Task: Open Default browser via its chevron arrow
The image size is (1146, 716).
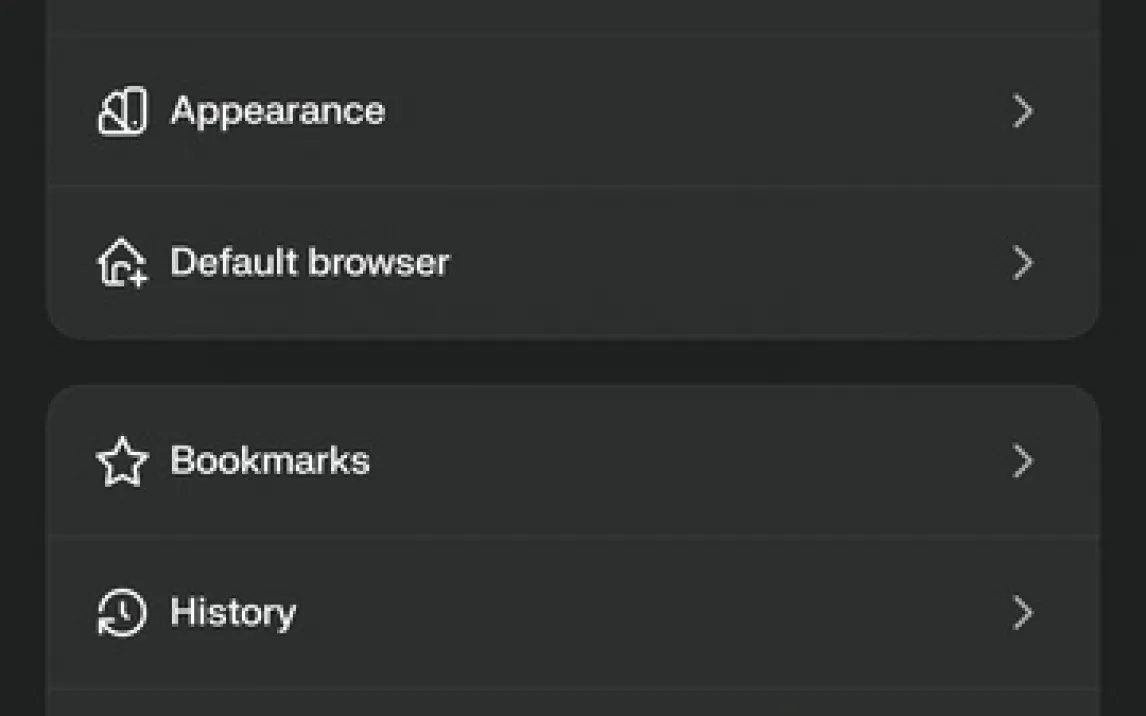Action: point(1022,263)
